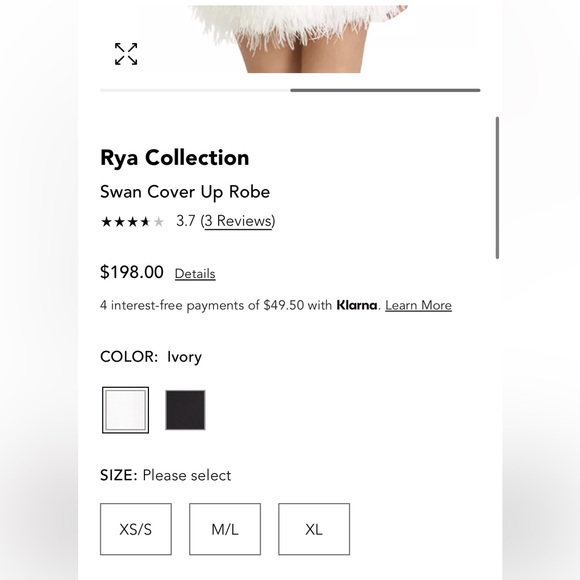Viewport: 580px width, 580px height.
Task: Choose size XL
Action: [314, 529]
